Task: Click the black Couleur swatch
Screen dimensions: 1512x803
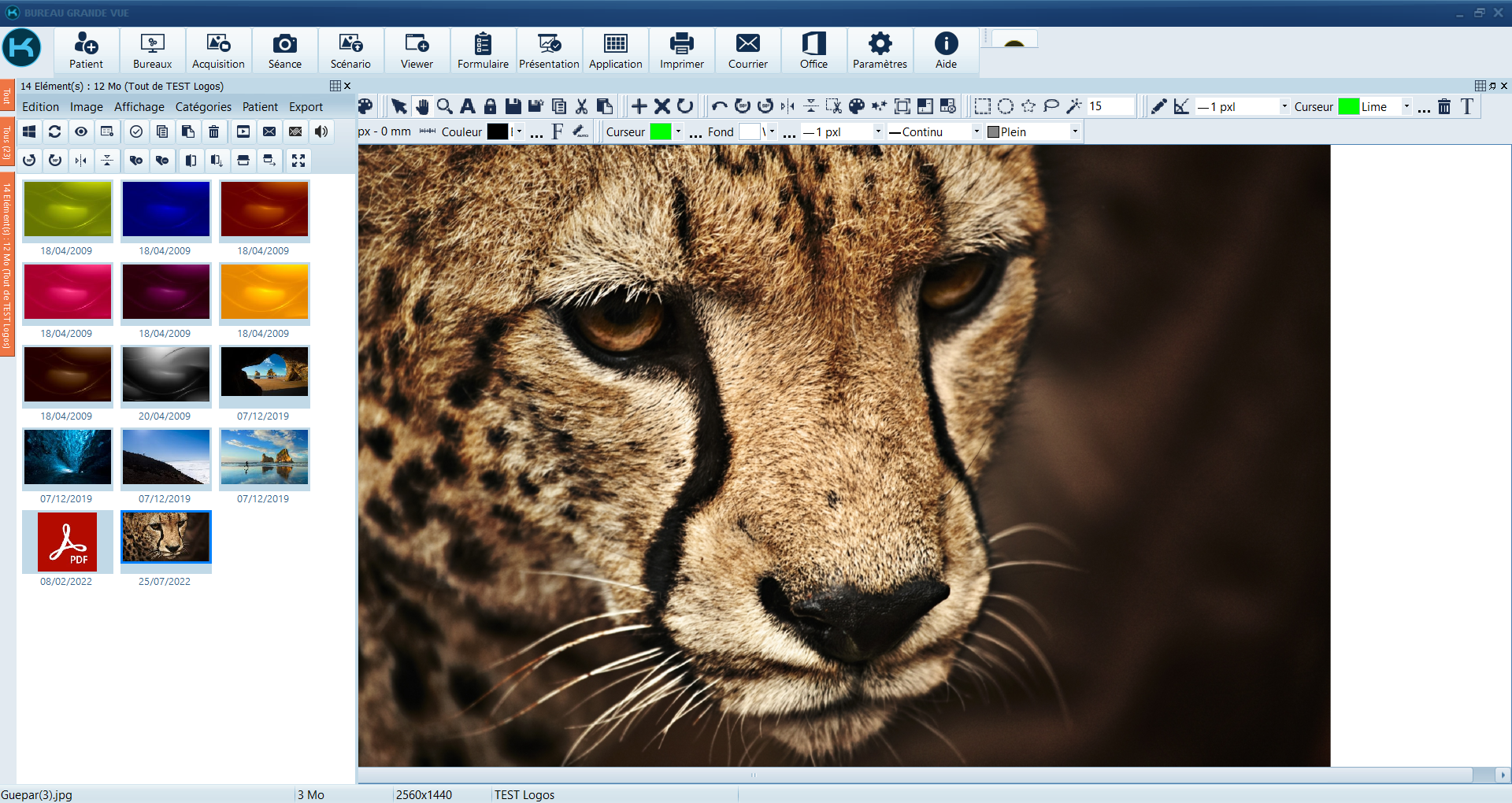Action: click(497, 131)
